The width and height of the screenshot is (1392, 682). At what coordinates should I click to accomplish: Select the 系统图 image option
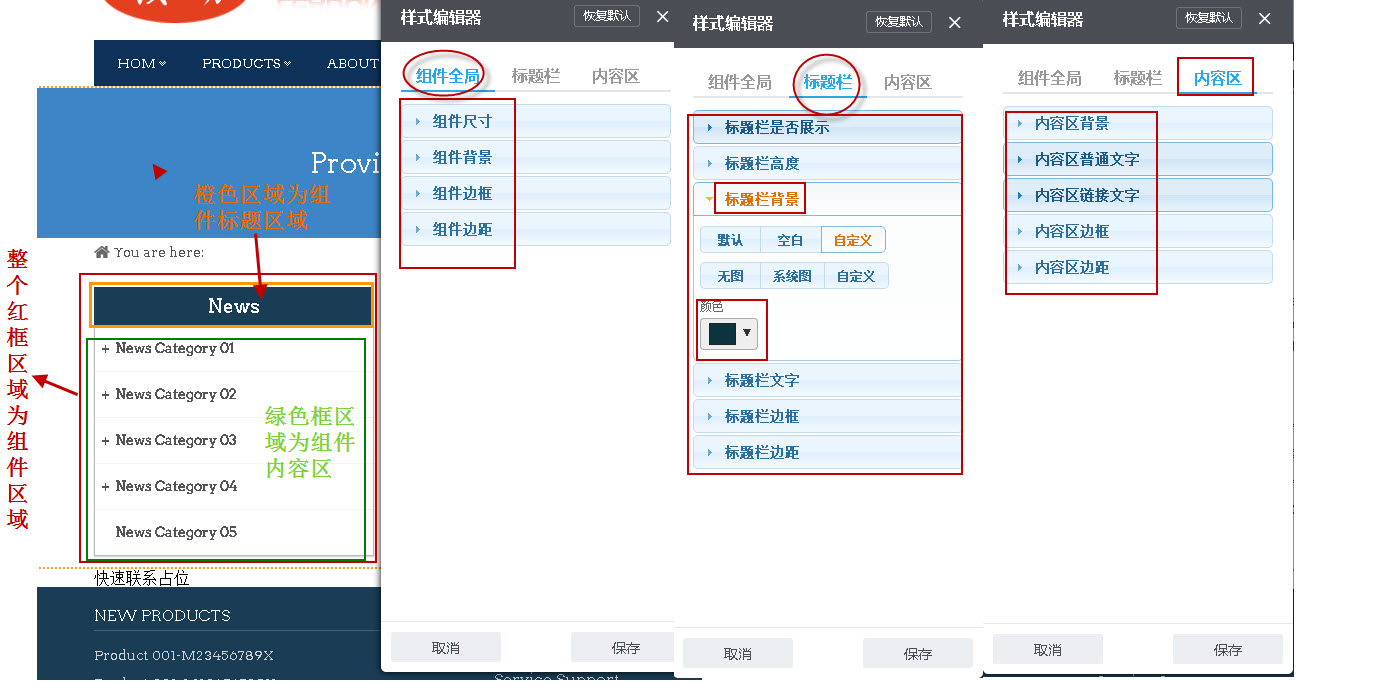pos(791,275)
